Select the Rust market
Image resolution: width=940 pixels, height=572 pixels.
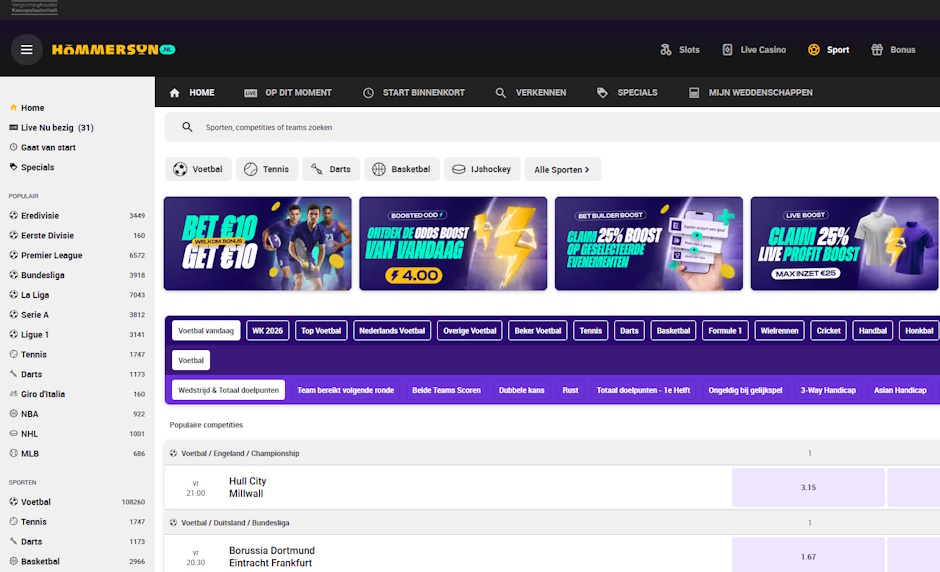coord(570,390)
